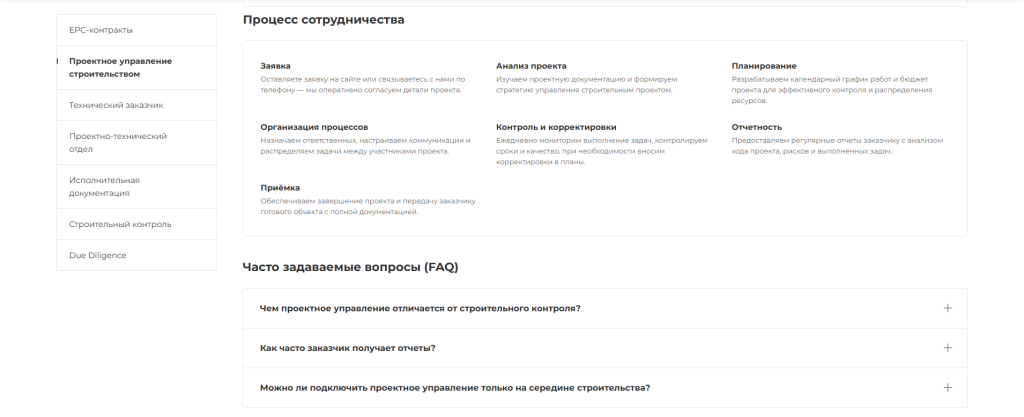Image resolution: width=1024 pixels, height=417 pixels.
Task: Choose Строительный контроль in sidebar
Action: [x=120, y=224]
